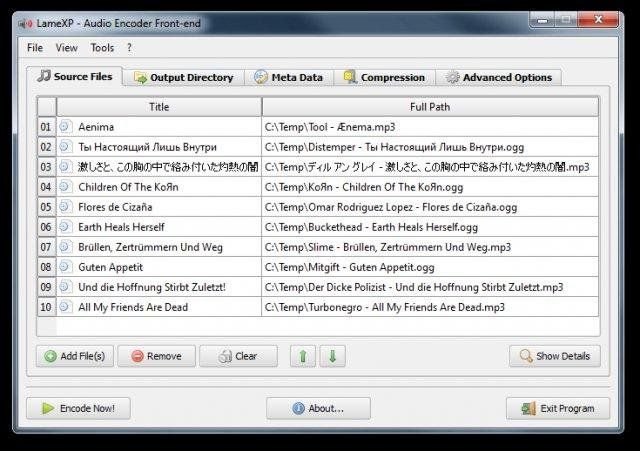Click the Remove button
640x451 pixels.
pyautogui.click(x=157, y=356)
